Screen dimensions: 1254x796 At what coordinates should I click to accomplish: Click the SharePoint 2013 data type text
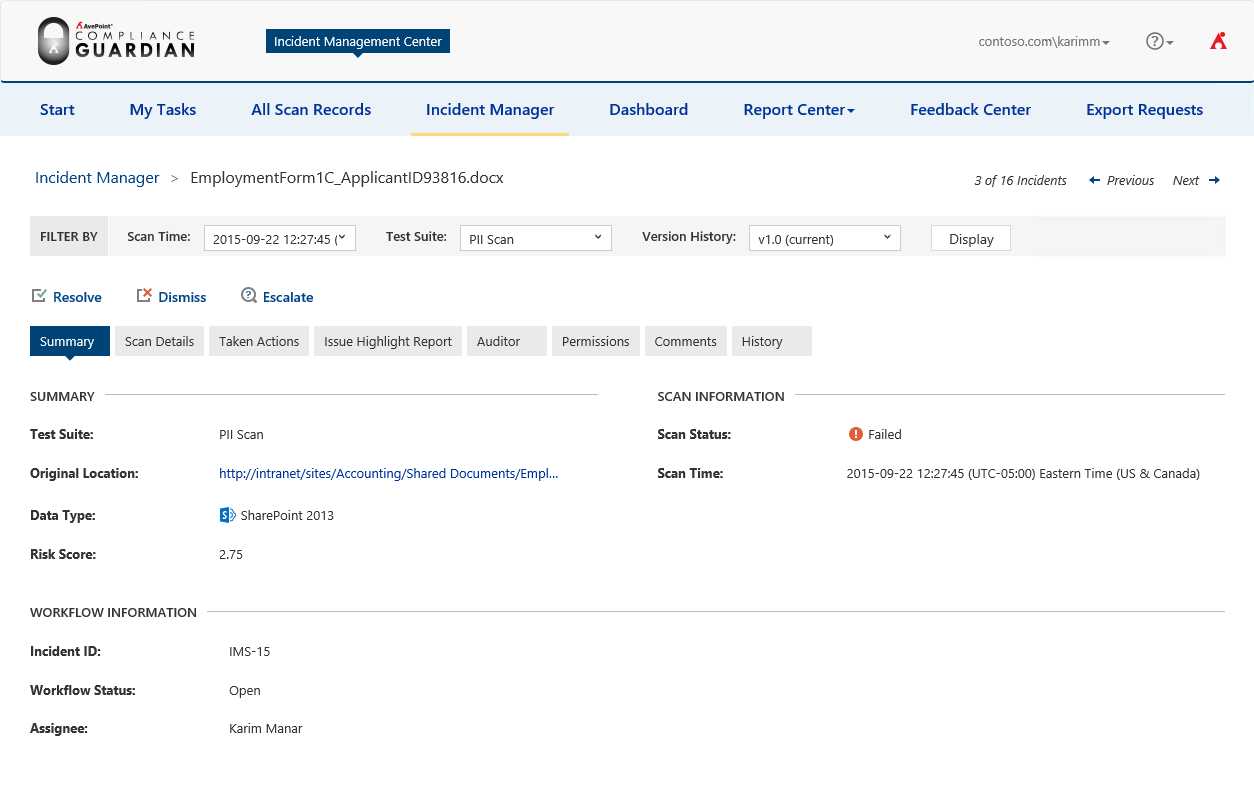coord(287,515)
